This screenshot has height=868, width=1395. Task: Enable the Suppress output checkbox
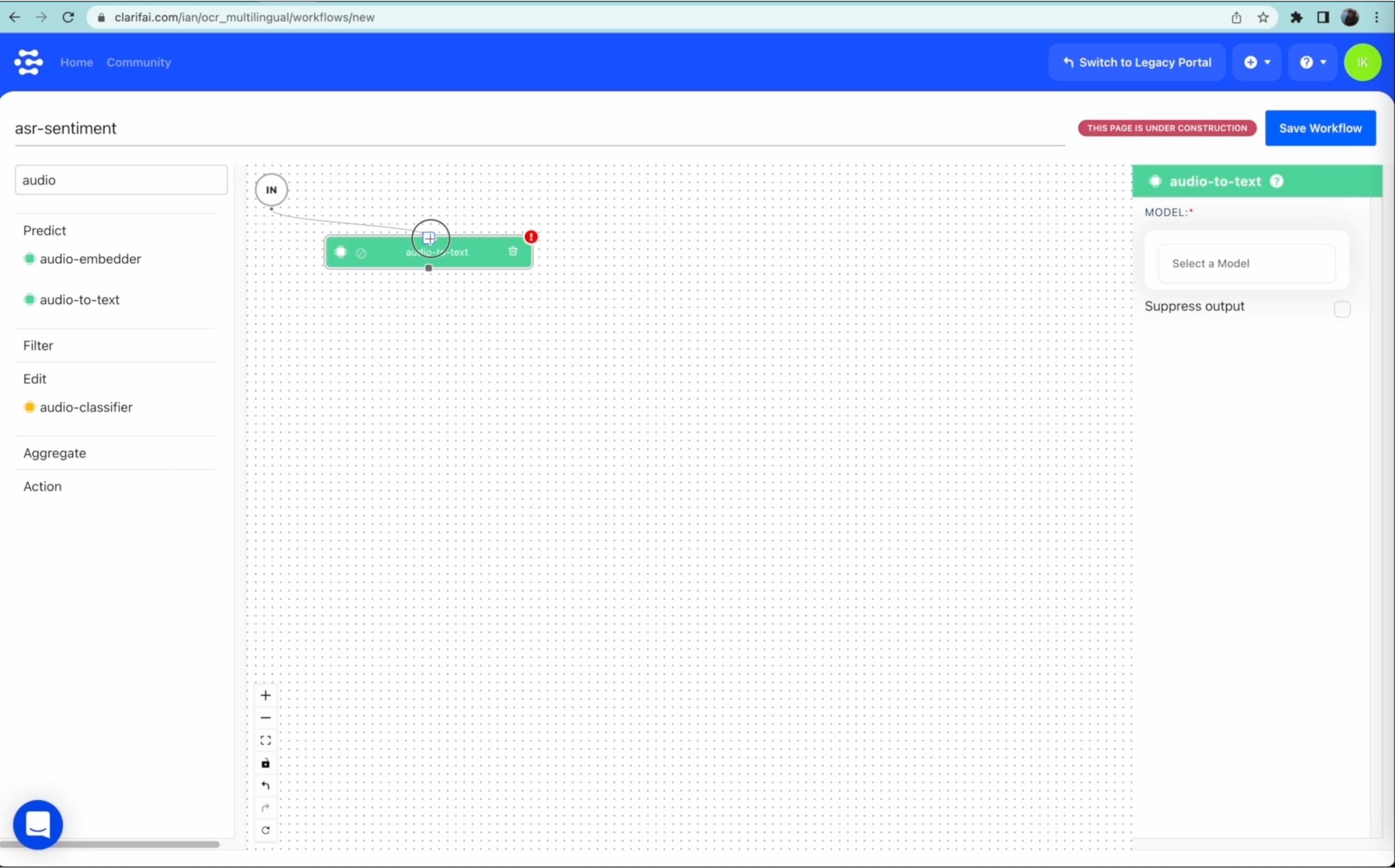point(1342,309)
